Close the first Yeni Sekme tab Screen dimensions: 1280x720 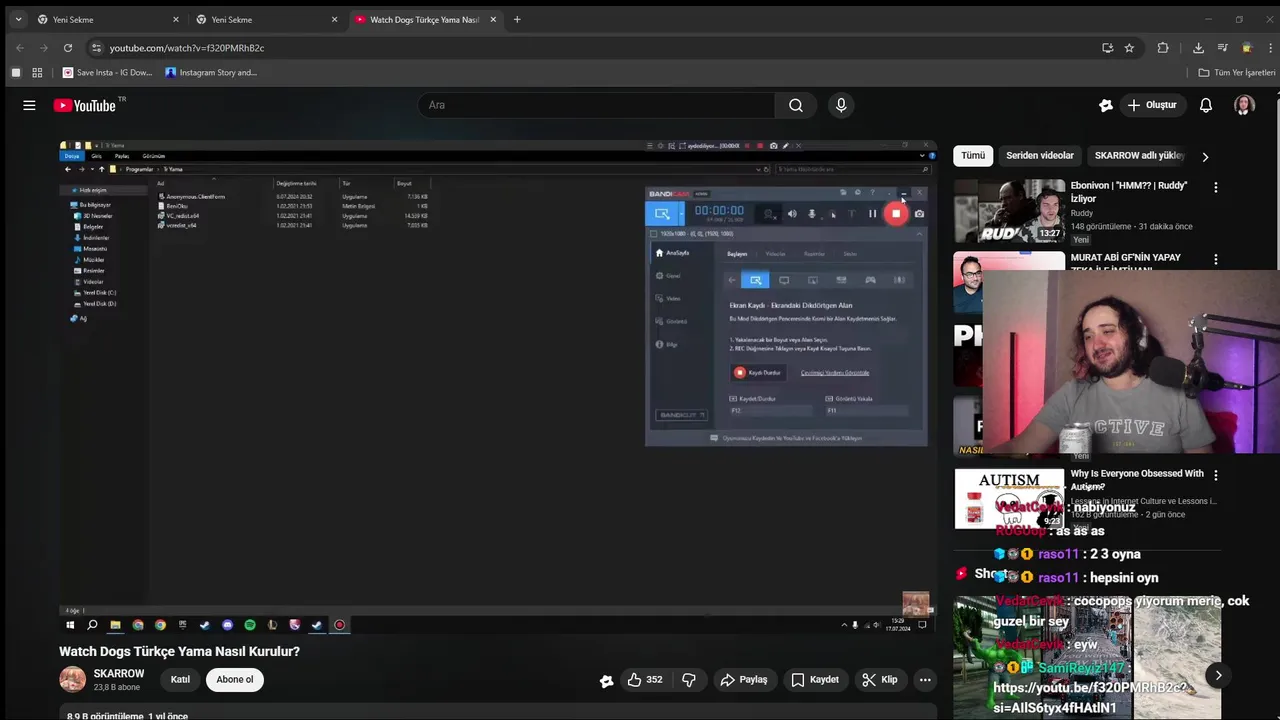click(176, 19)
